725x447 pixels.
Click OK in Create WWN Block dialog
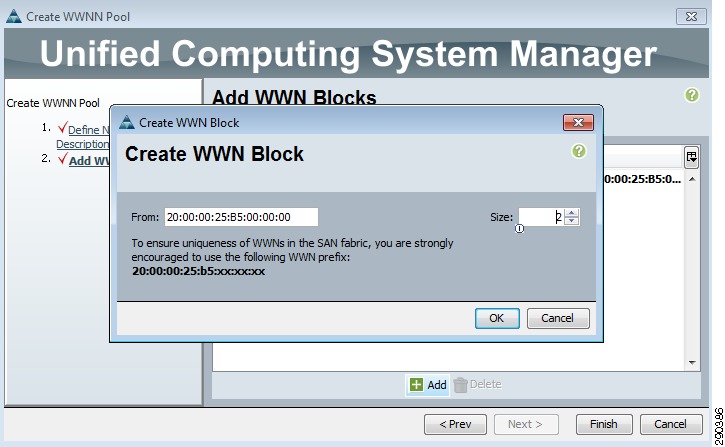point(497,318)
